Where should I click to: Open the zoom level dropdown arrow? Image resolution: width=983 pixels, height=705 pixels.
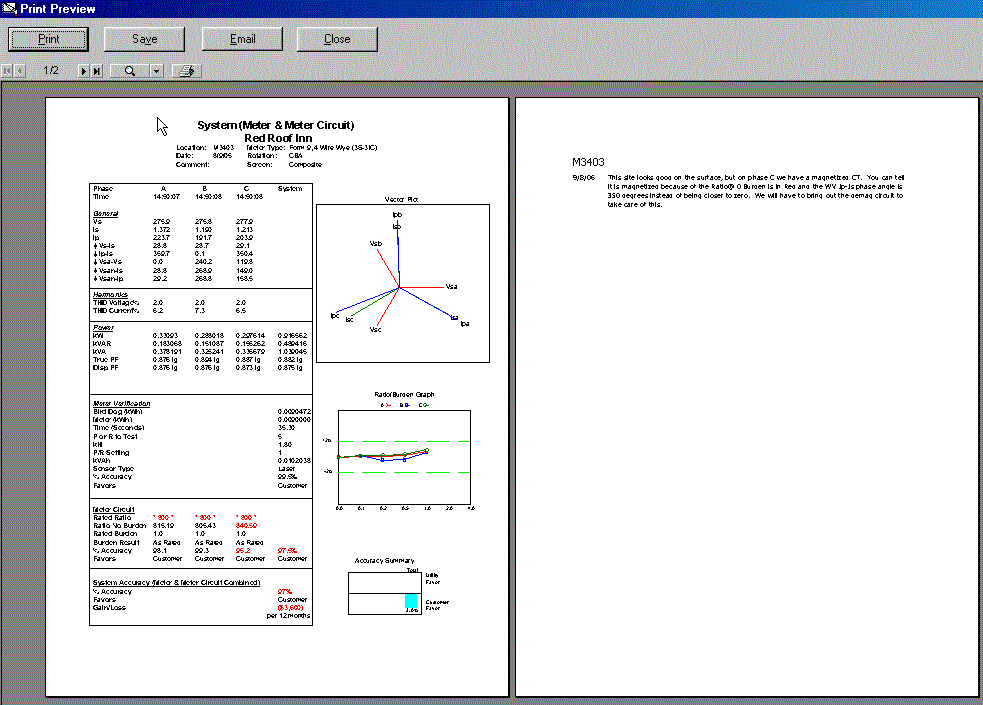click(x=157, y=71)
